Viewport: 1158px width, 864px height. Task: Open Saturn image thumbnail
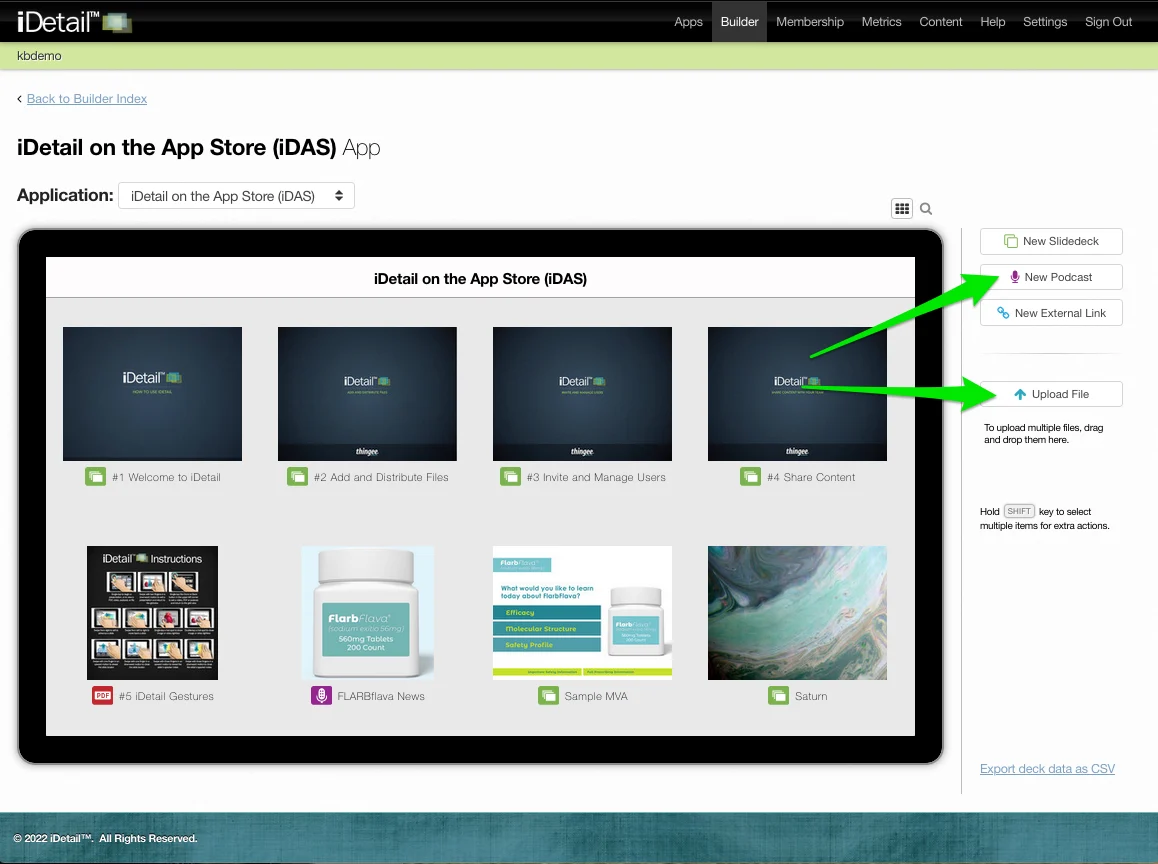pyautogui.click(x=797, y=613)
